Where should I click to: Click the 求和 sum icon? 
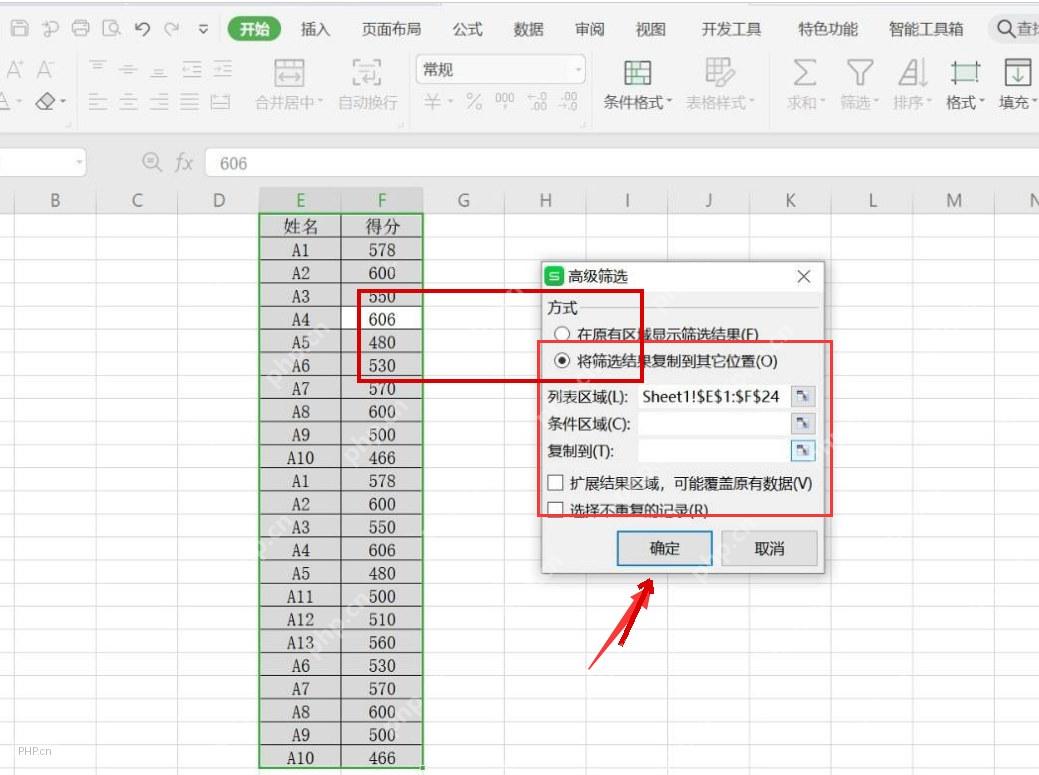(x=805, y=73)
